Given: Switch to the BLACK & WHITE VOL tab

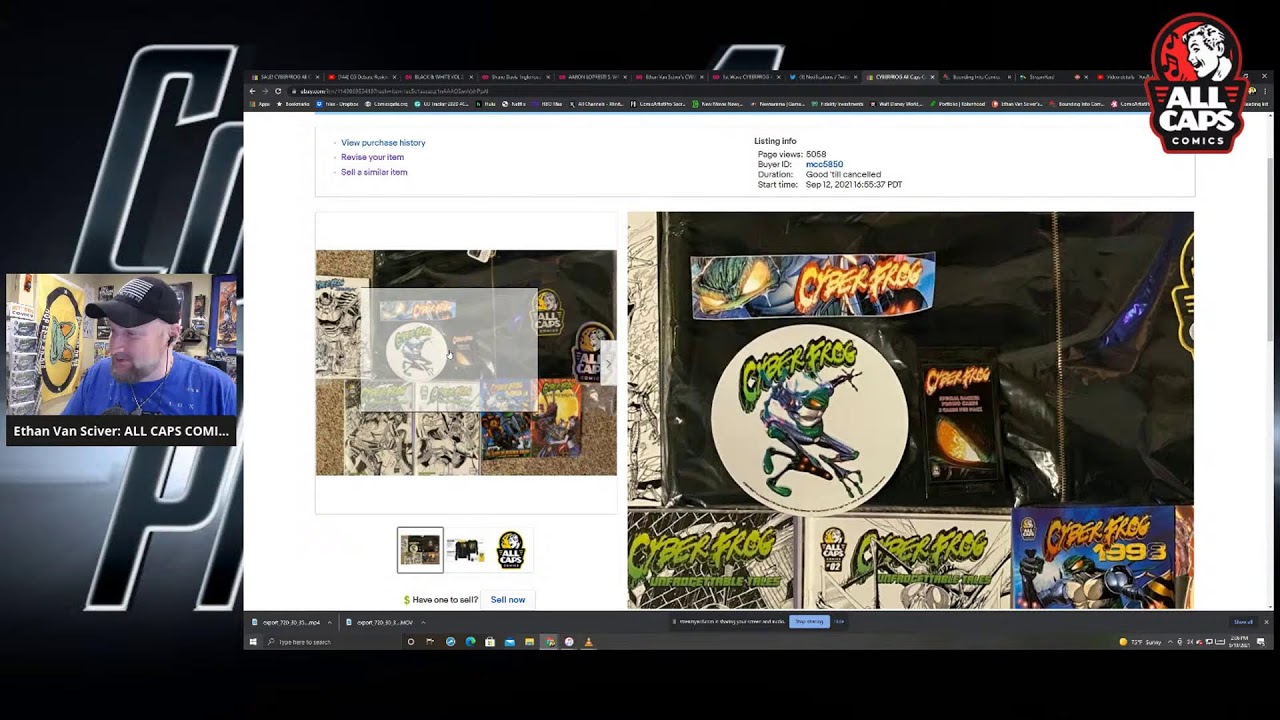Looking at the screenshot, I should [x=438, y=77].
